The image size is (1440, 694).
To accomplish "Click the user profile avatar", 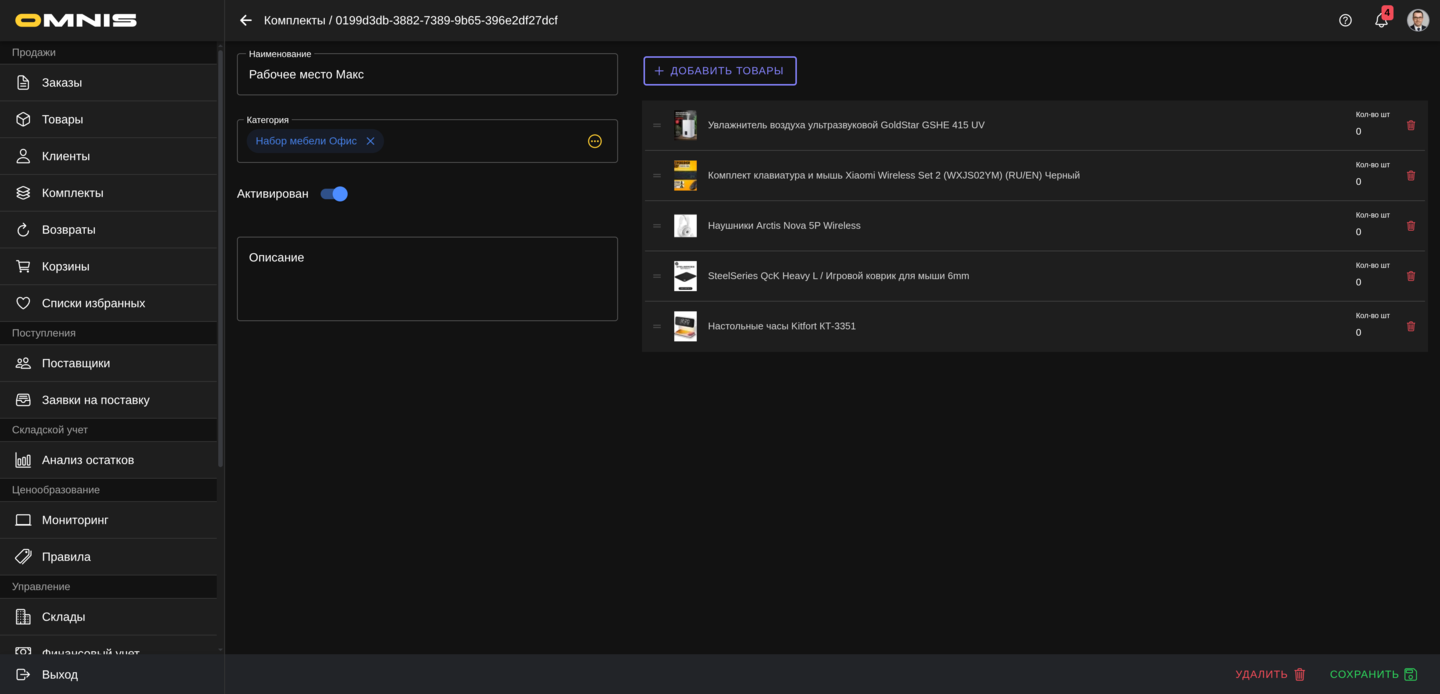I will click(1417, 20).
